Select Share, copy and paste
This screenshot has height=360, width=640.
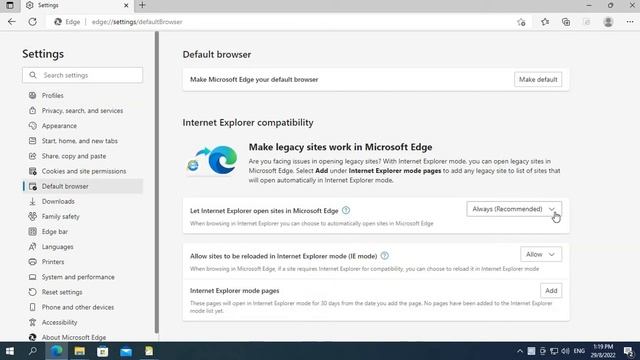[83, 156]
